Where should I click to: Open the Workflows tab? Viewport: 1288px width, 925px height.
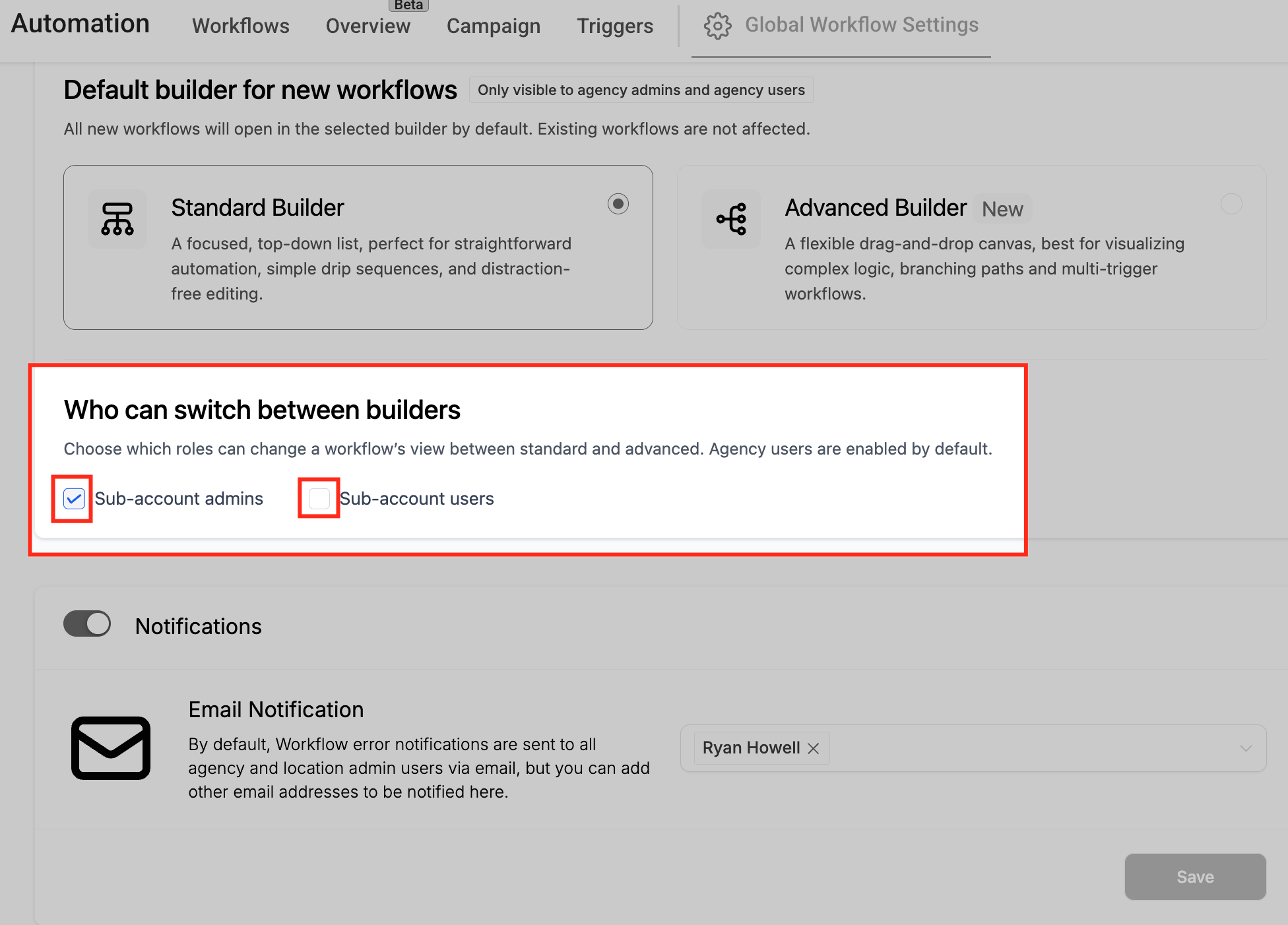tap(240, 26)
